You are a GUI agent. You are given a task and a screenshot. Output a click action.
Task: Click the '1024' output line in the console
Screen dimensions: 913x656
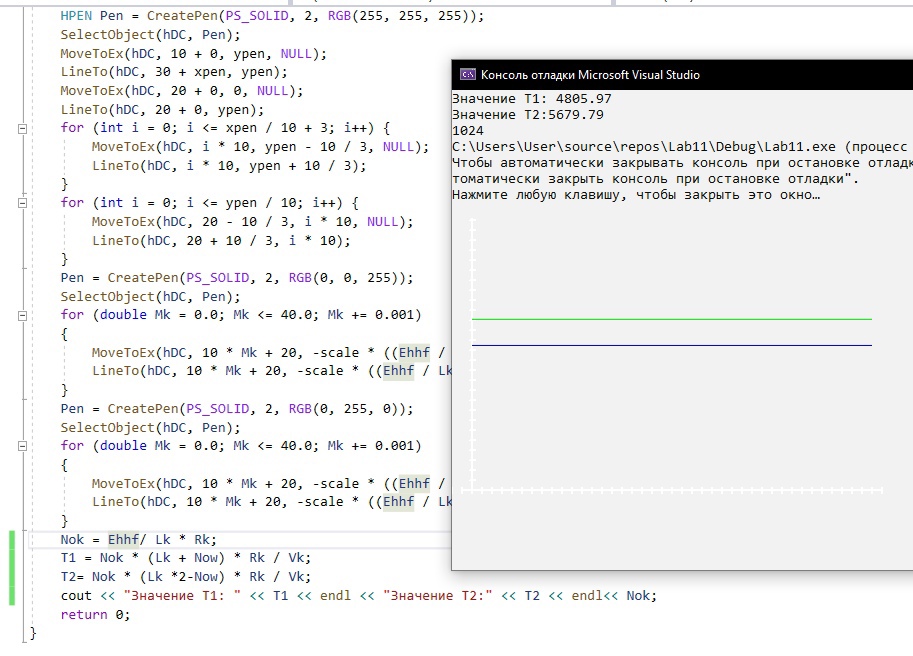468,130
